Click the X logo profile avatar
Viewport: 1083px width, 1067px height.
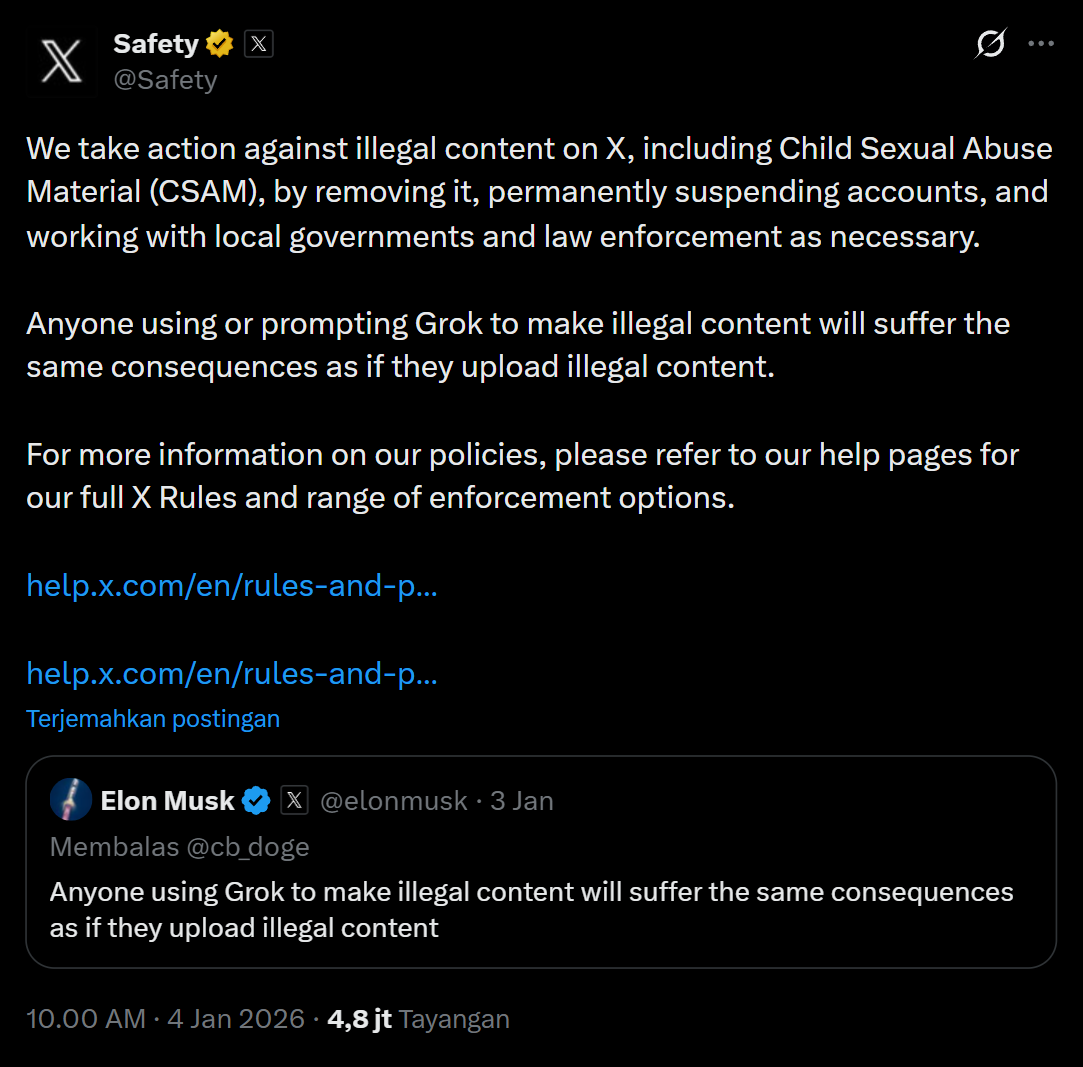tap(62, 61)
